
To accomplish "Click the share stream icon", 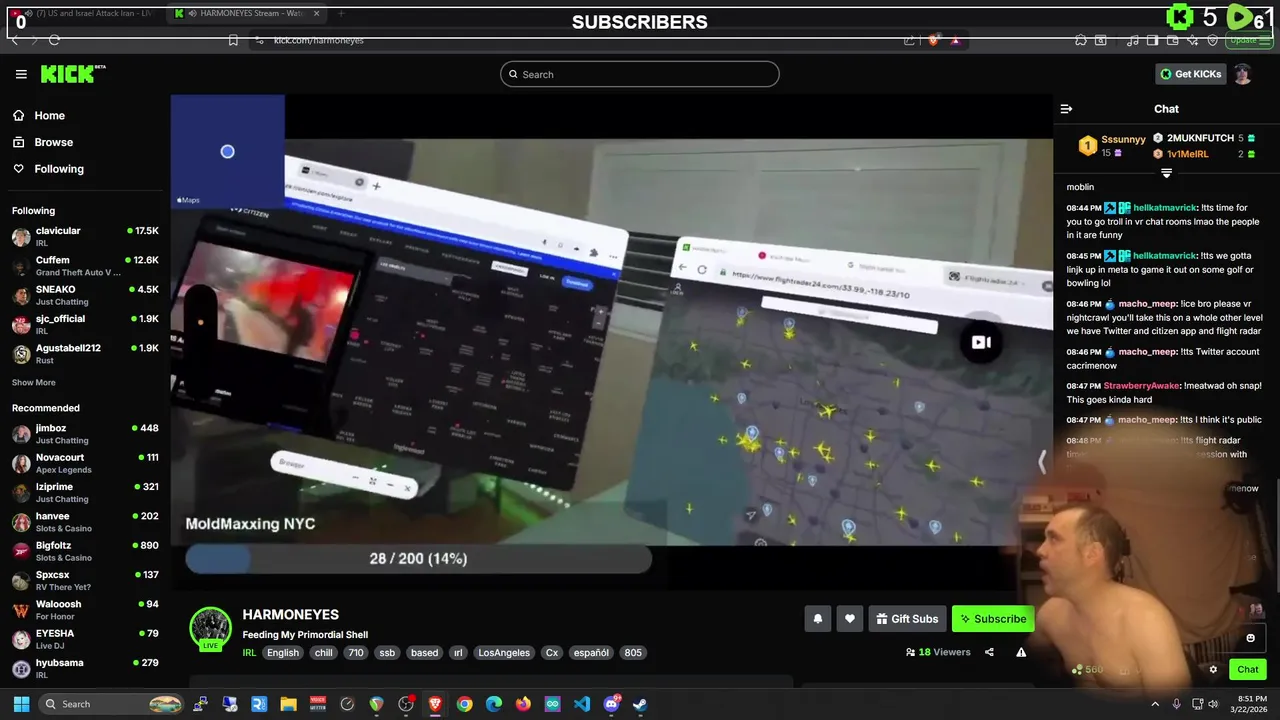I will (989, 652).
